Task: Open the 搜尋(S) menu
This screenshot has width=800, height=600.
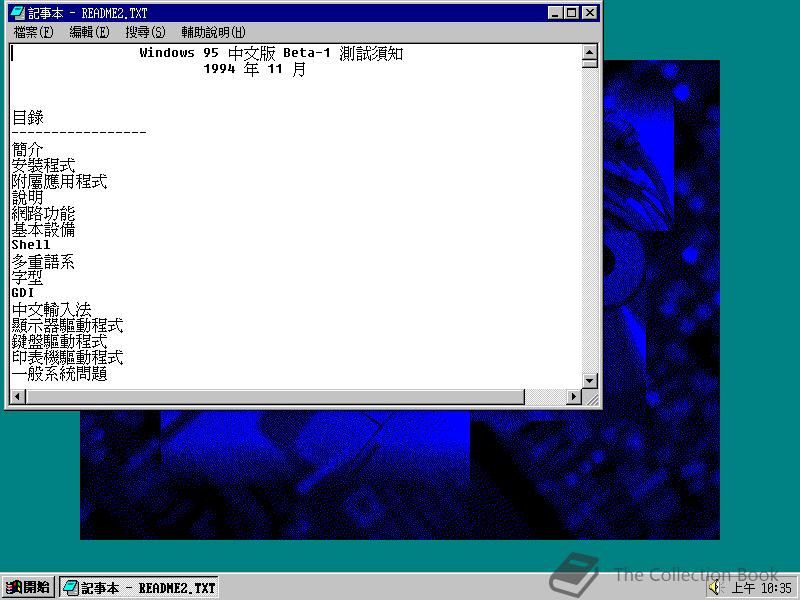Action: coord(145,32)
